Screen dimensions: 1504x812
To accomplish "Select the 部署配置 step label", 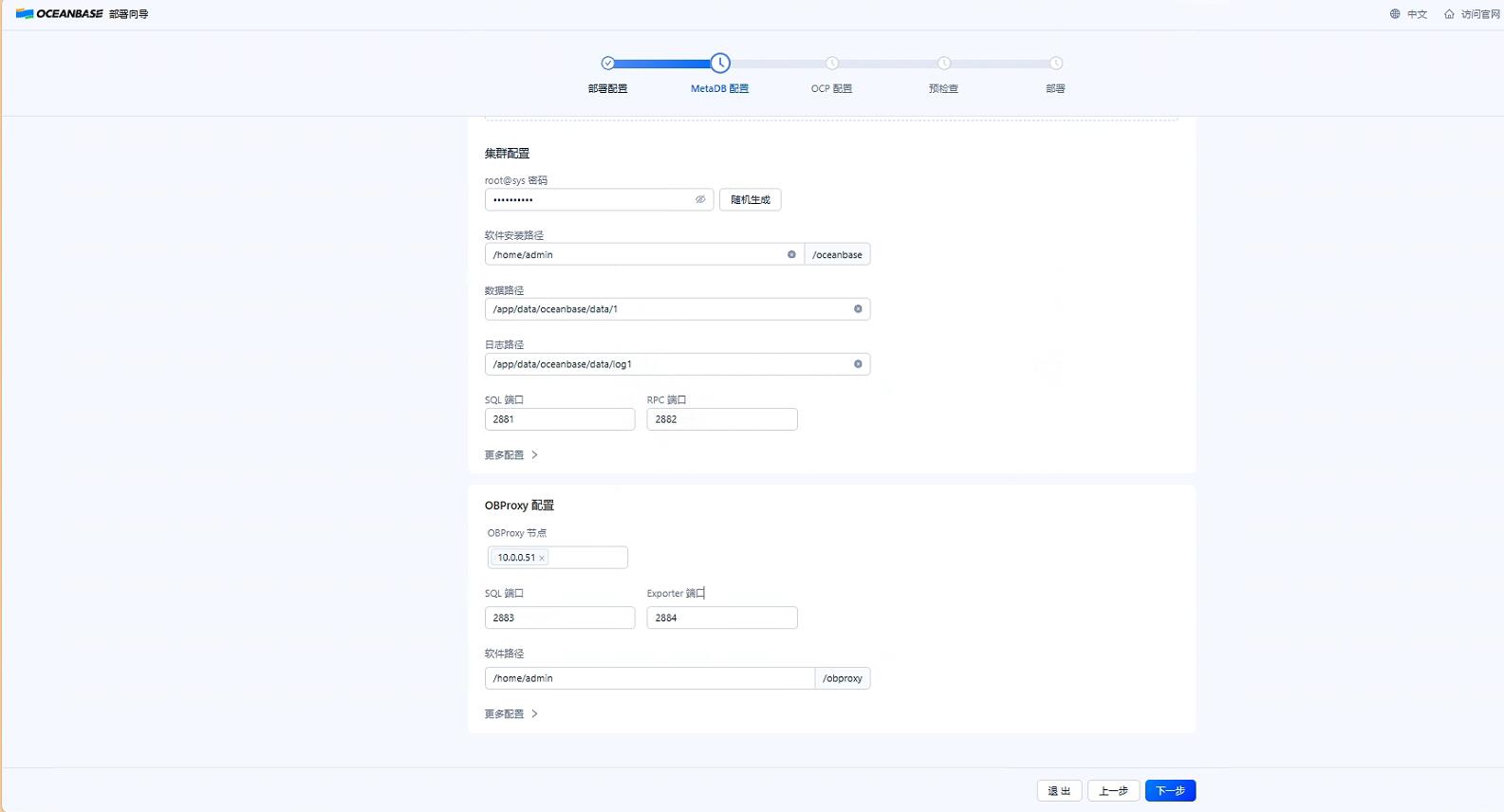I will 607,88.
